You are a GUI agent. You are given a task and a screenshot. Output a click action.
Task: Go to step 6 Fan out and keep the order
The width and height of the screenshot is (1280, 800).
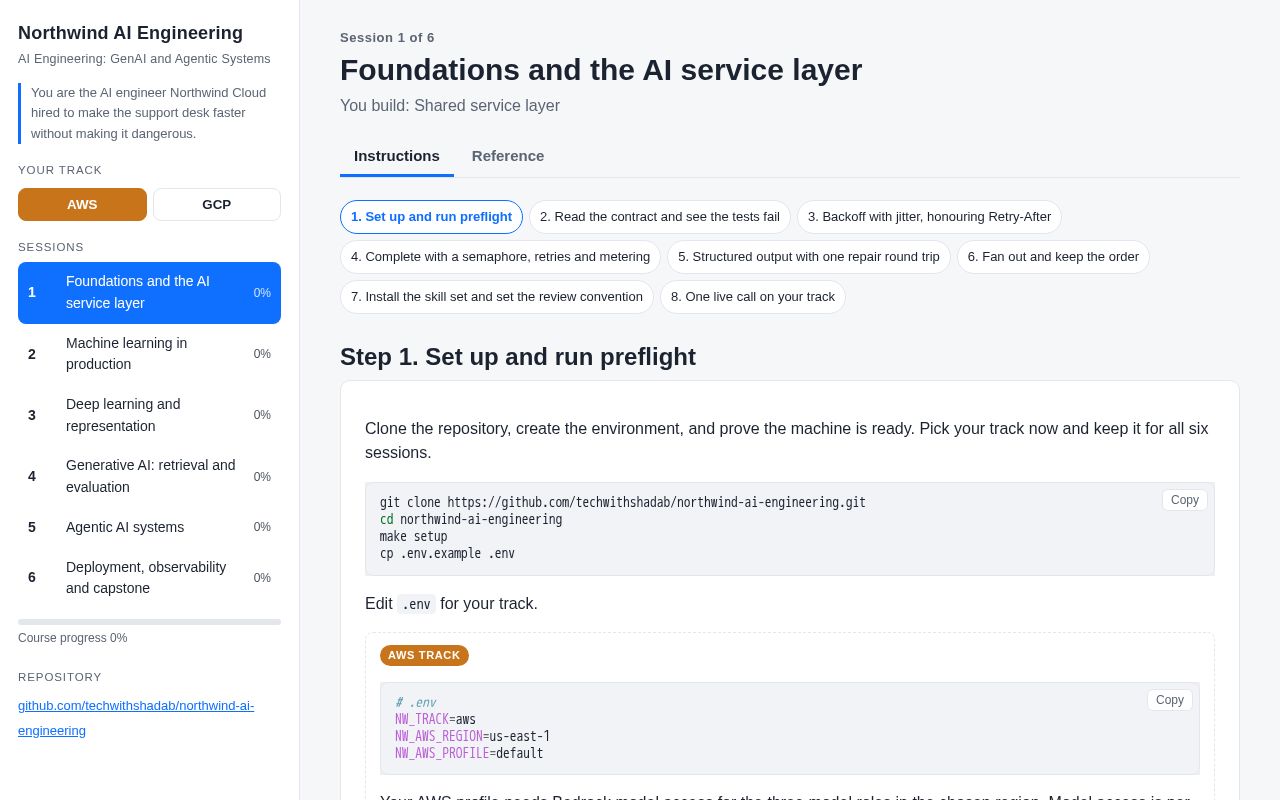click(x=1053, y=257)
